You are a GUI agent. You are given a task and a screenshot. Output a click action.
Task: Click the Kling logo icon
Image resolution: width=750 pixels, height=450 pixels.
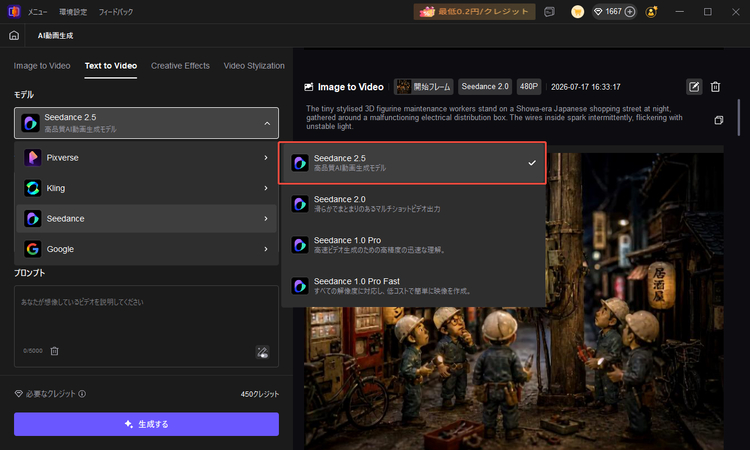coord(33,188)
